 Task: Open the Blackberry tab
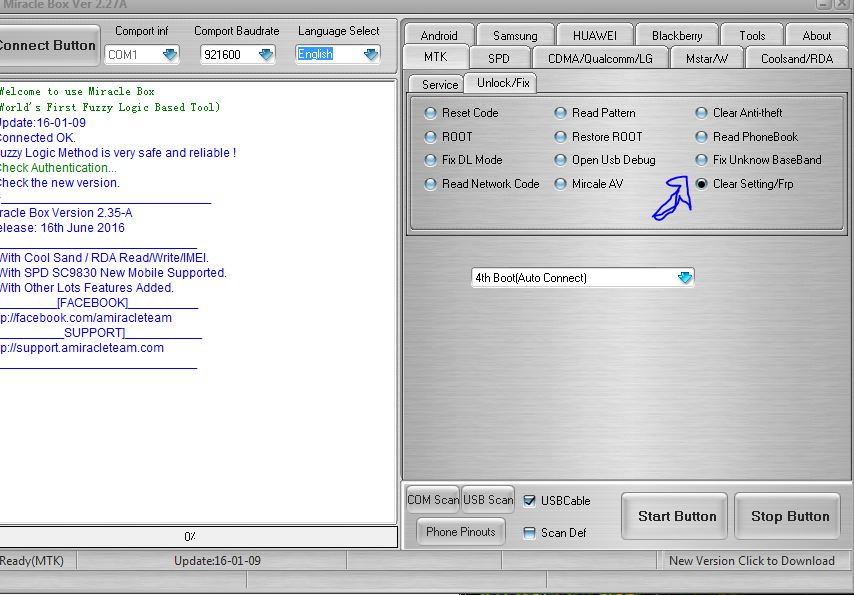677,35
